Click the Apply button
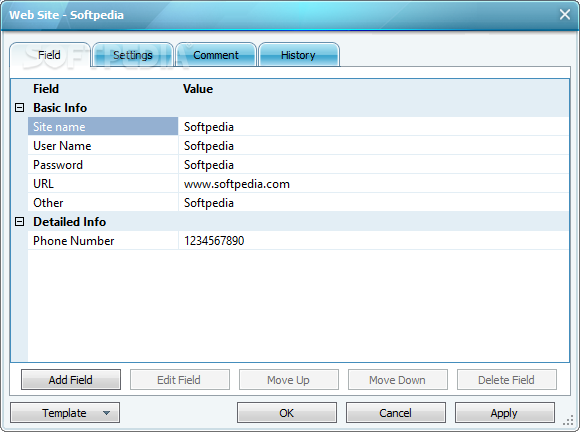This screenshot has width=580, height=432. click(505, 413)
